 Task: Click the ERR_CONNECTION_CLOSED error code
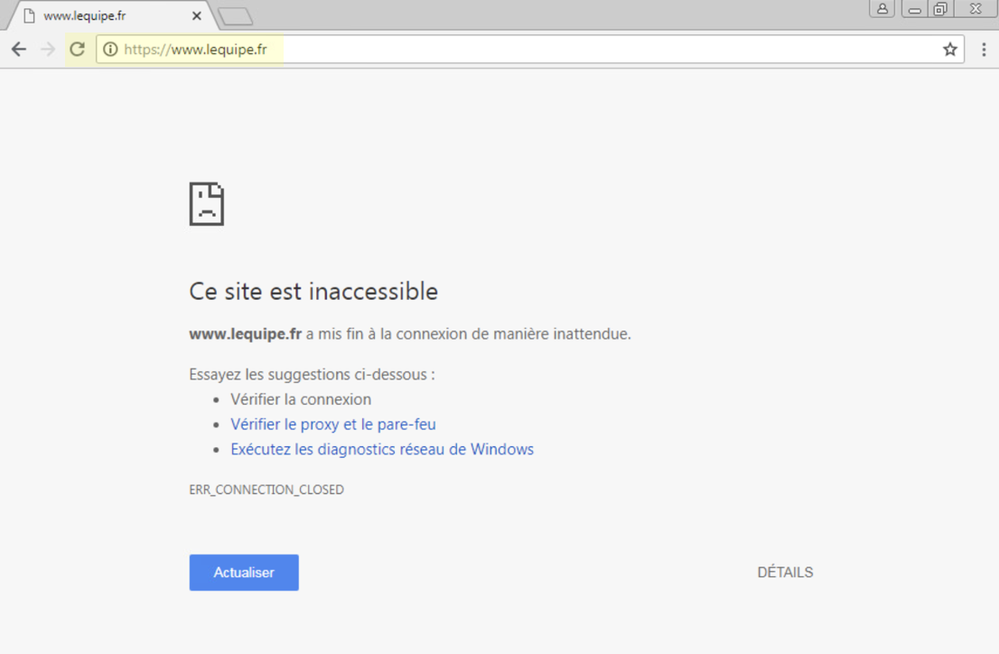tap(266, 490)
